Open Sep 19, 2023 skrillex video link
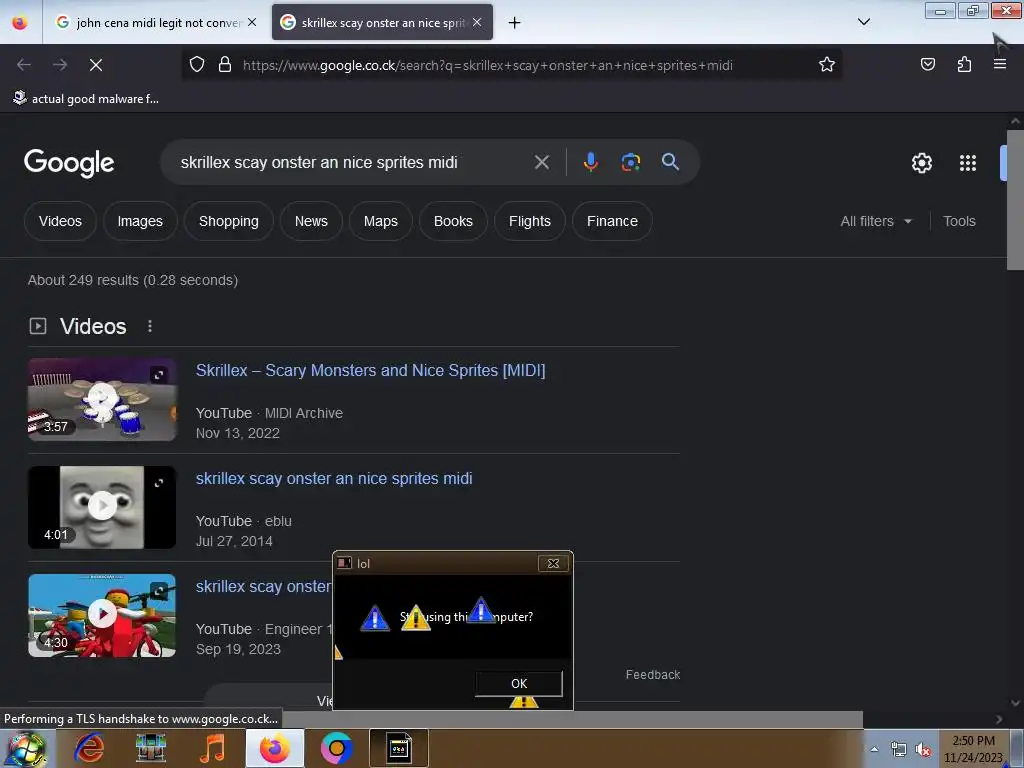 click(264, 586)
